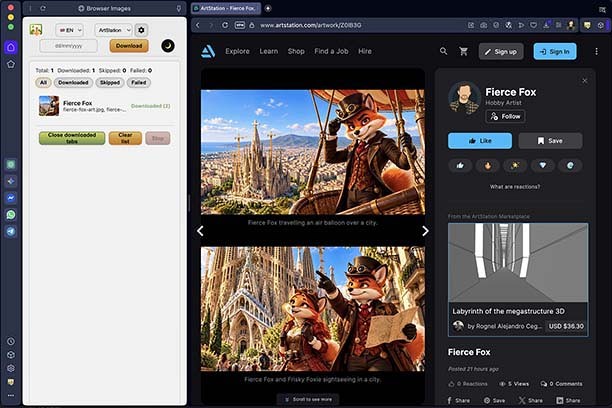Open What are reactions? link
Screen dimensions: 612x408
515,187
